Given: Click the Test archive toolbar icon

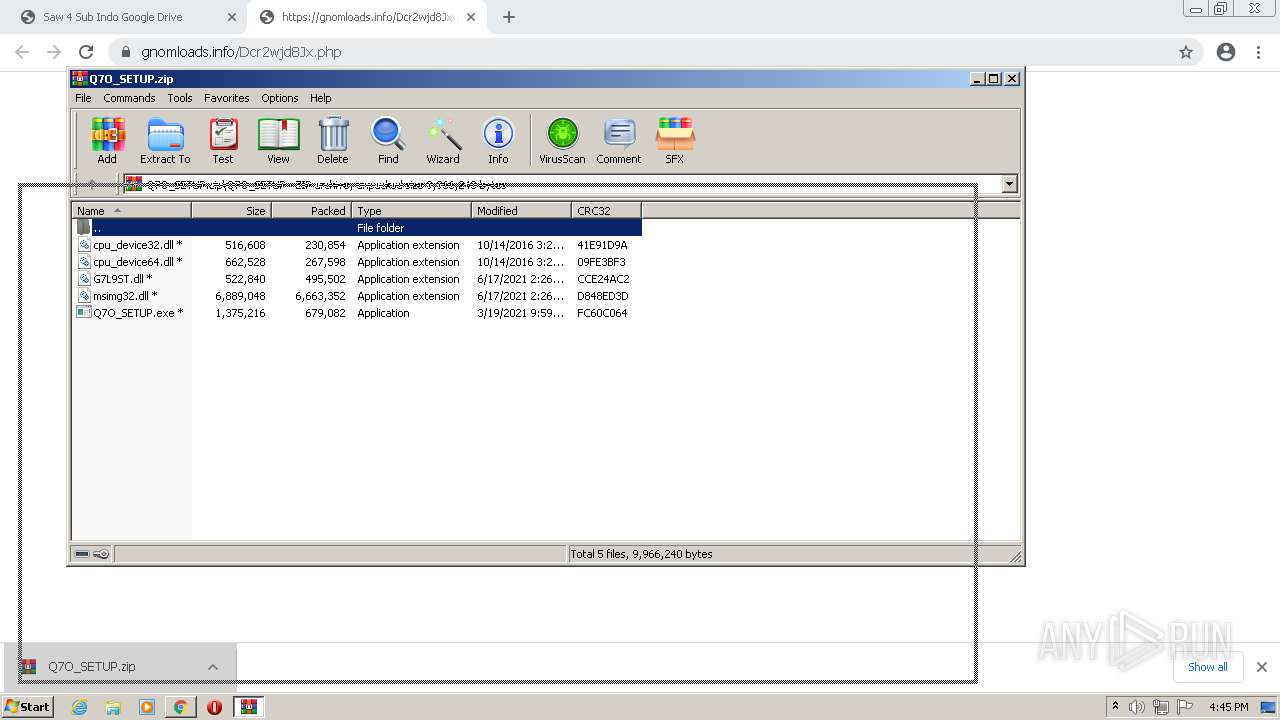Looking at the screenshot, I should 223,140.
